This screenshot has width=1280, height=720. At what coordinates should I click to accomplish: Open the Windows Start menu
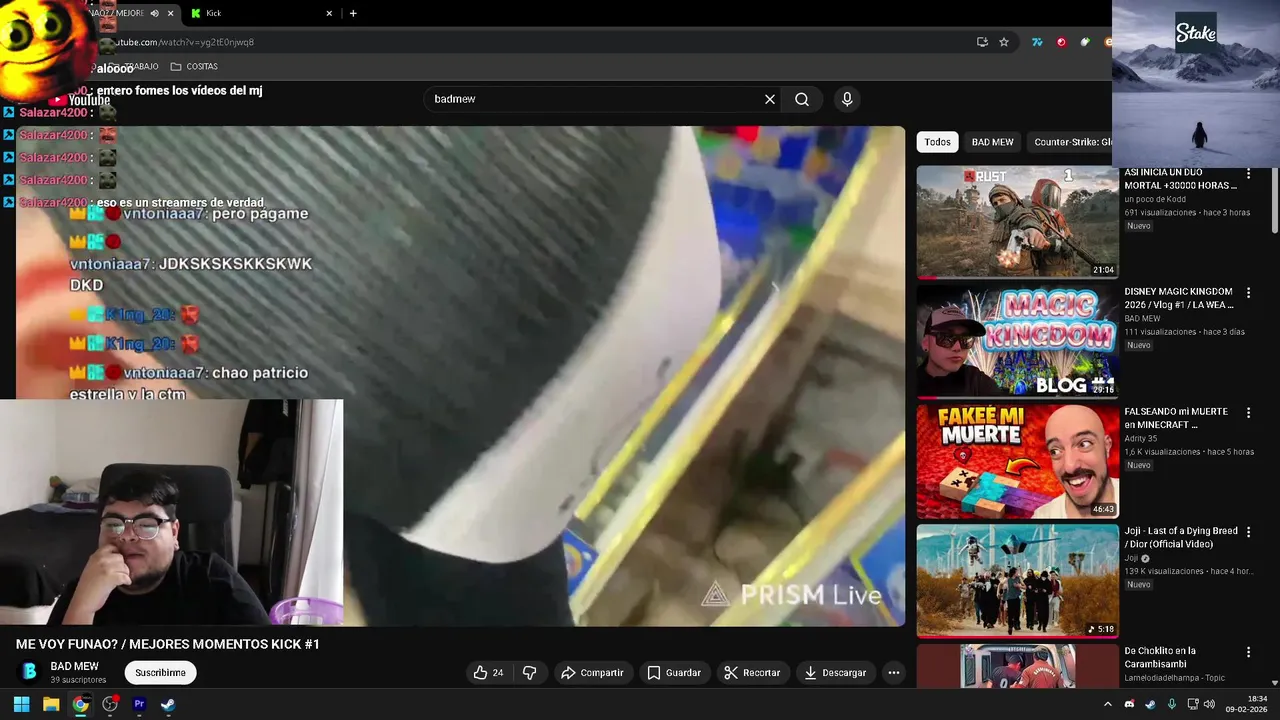pyautogui.click(x=21, y=704)
